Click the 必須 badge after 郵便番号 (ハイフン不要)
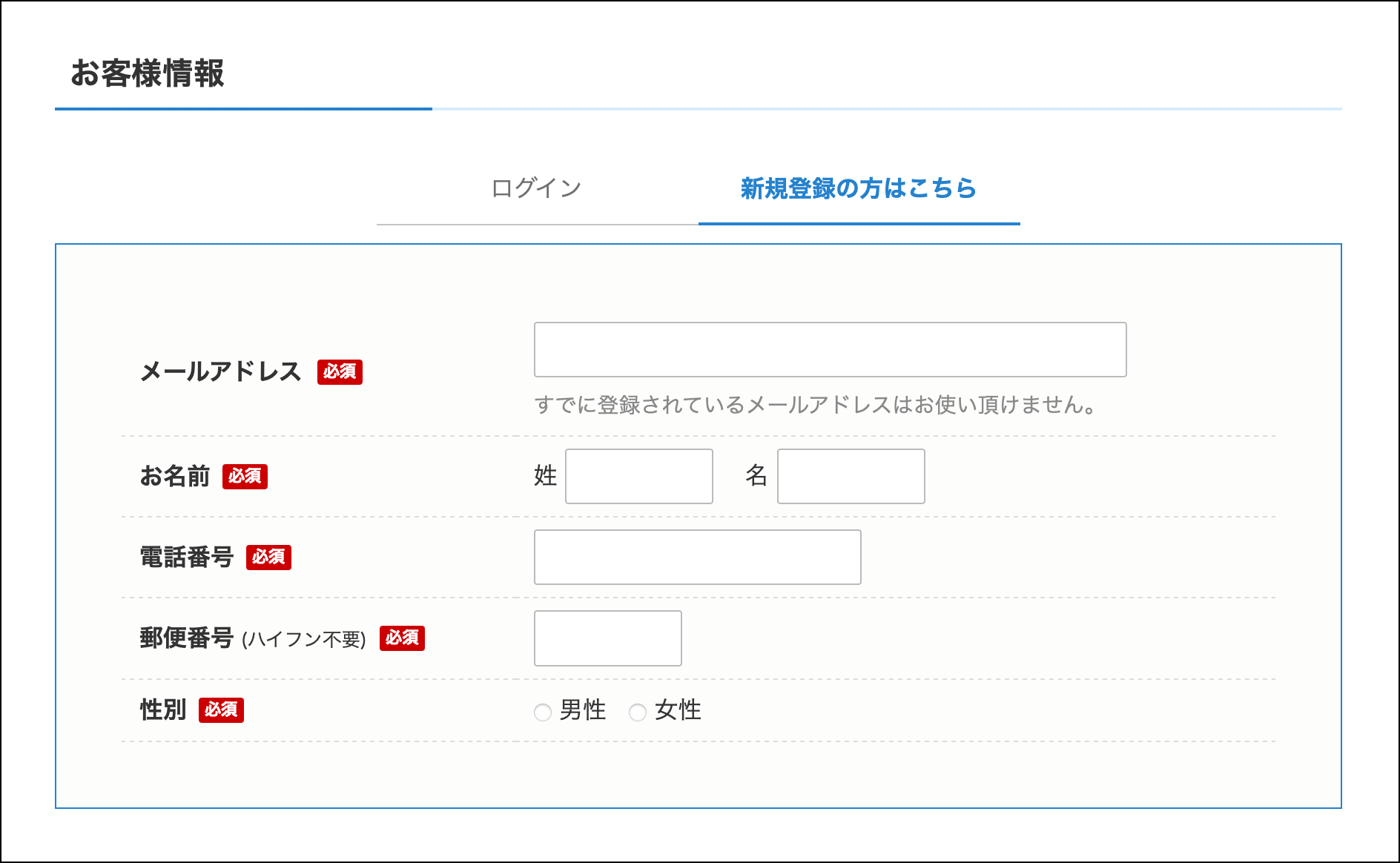Screen dimensions: 1400x863 pos(402,638)
